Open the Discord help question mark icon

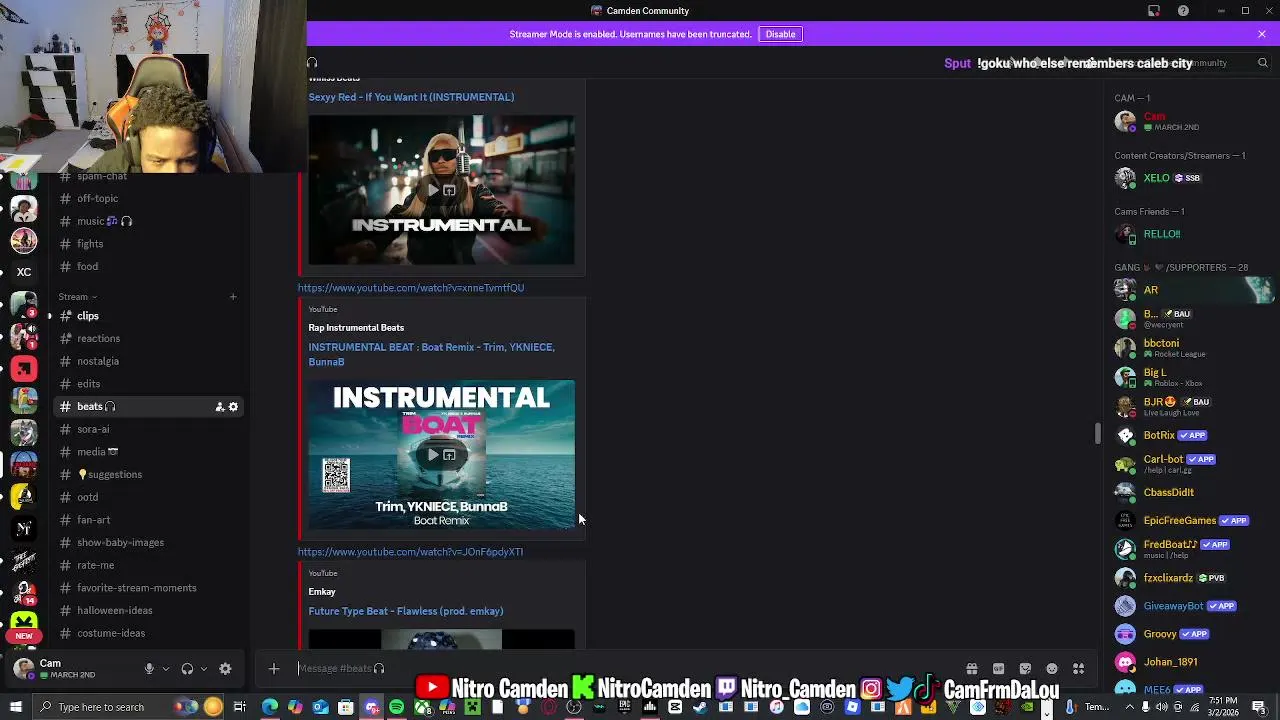pos(1183,11)
